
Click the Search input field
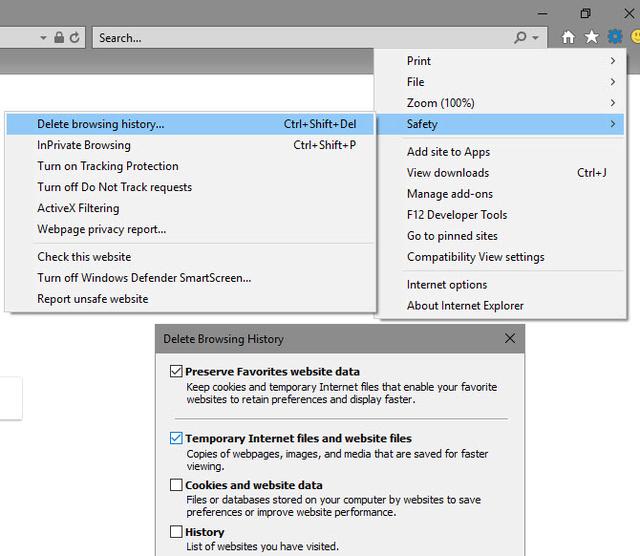point(302,38)
